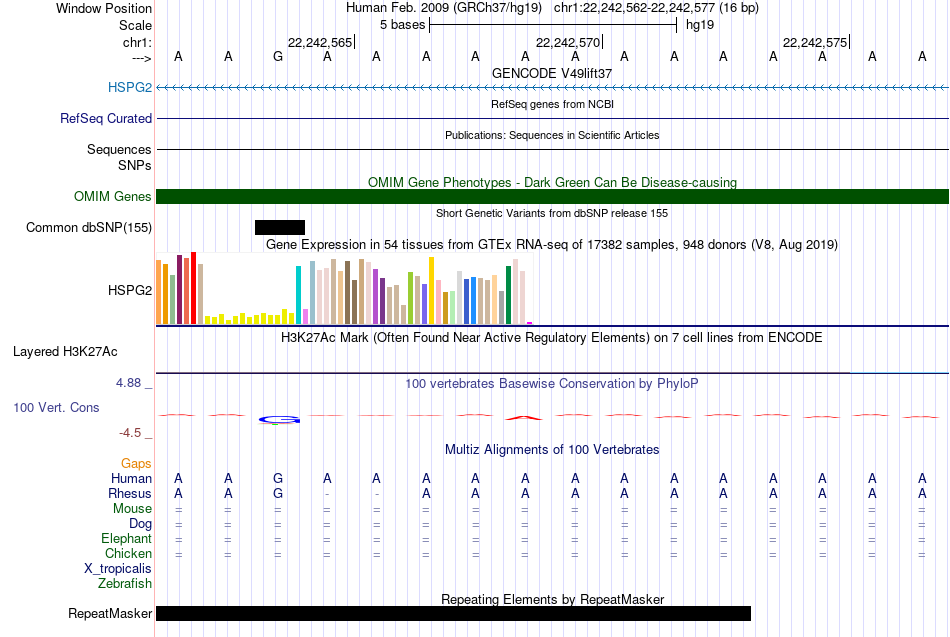Click the Mouse species alignment label
This screenshot has height=637, width=950.
point(133,509)
